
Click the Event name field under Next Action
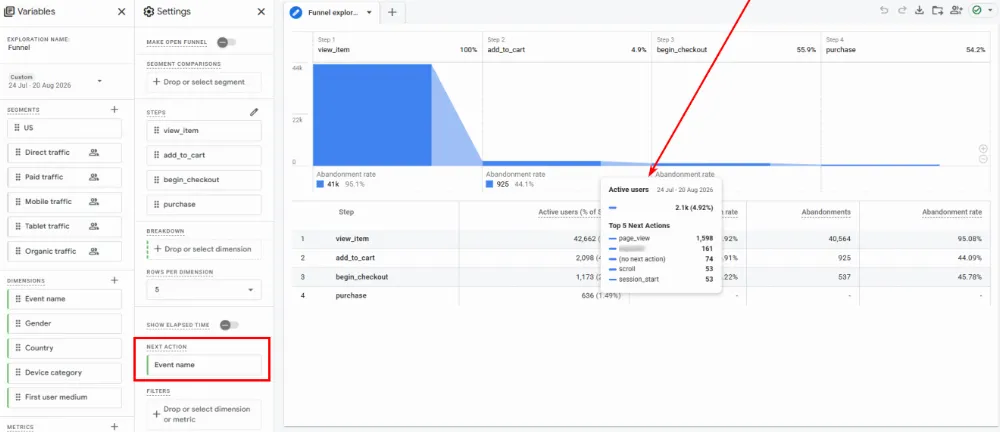tap(203, 364)
